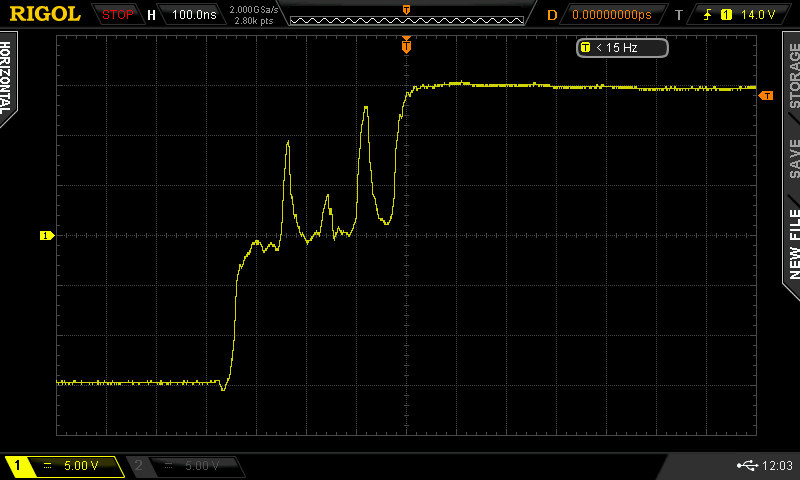Open the STORAGE menu tab
This screenshot has width=800, height=480.
(793, 75)
